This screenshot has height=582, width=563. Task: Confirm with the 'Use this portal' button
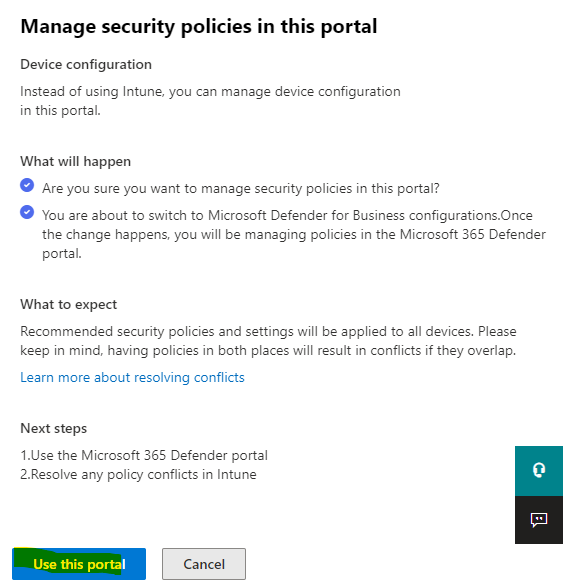pyautogui.click(x=79, y=564)
